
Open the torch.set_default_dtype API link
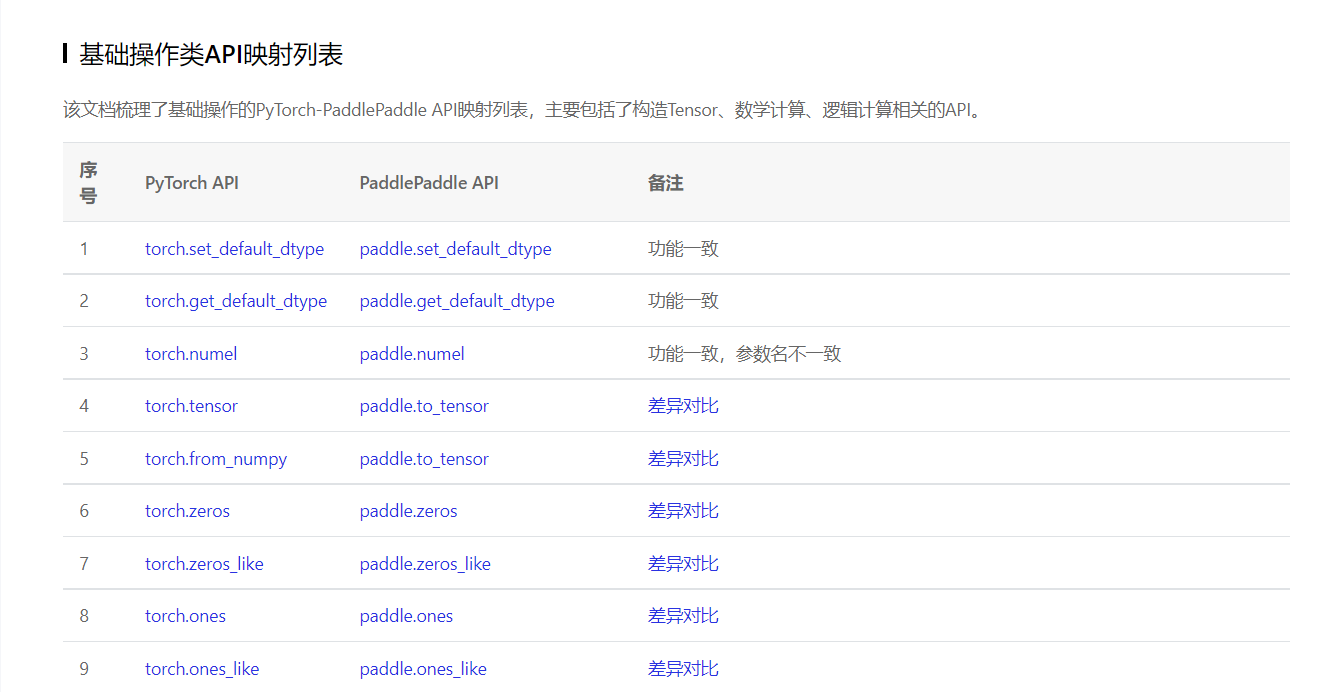click(234, 248)
